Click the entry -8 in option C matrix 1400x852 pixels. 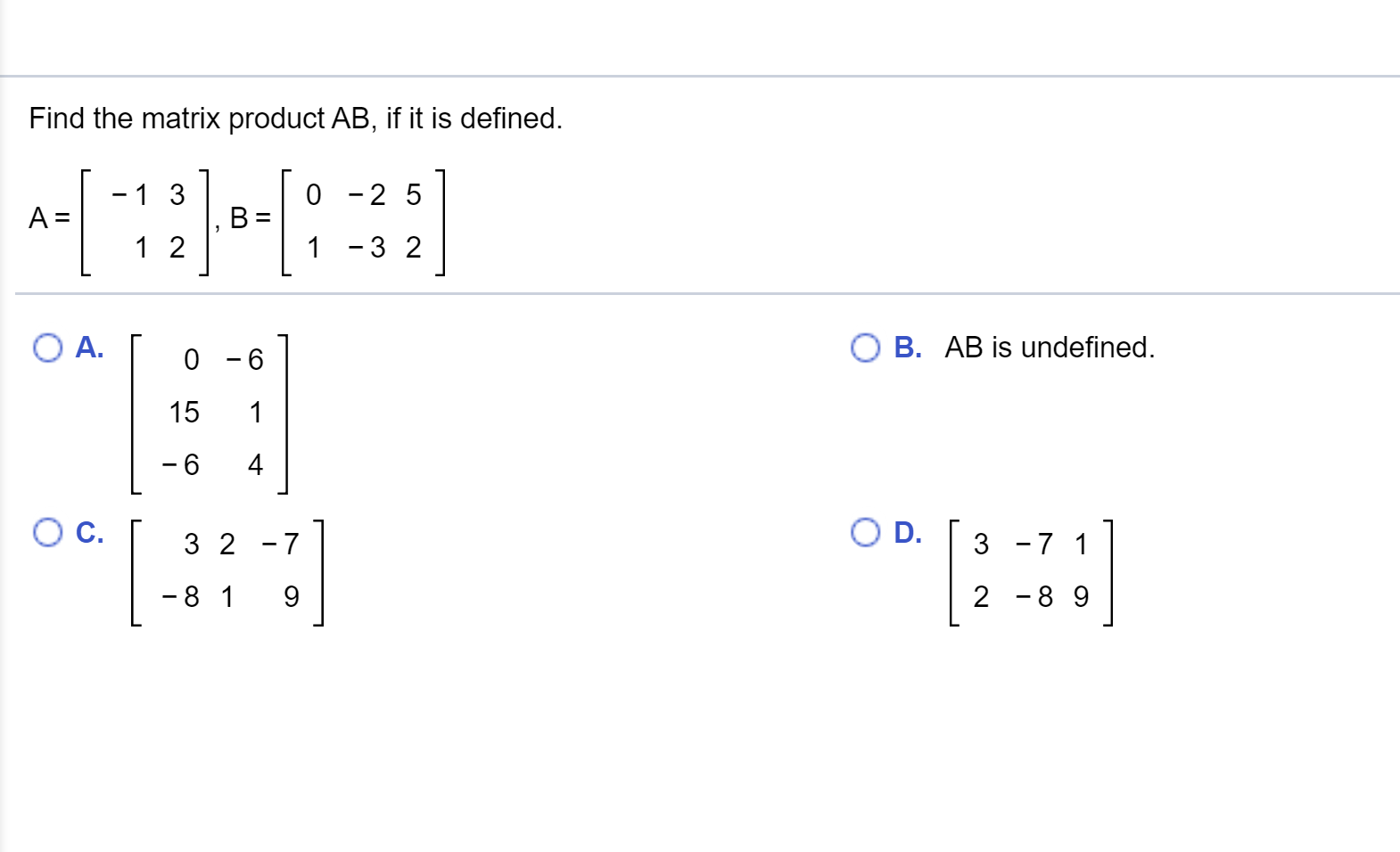[183, 595]
